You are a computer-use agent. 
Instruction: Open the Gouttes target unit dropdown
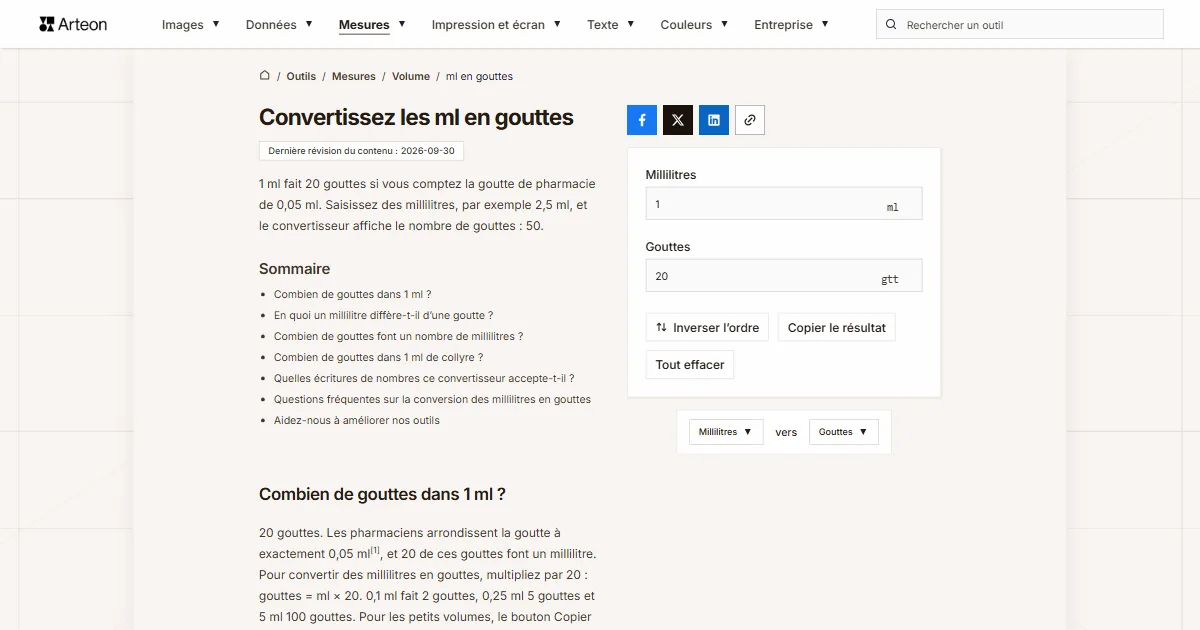tap(844, 432)
